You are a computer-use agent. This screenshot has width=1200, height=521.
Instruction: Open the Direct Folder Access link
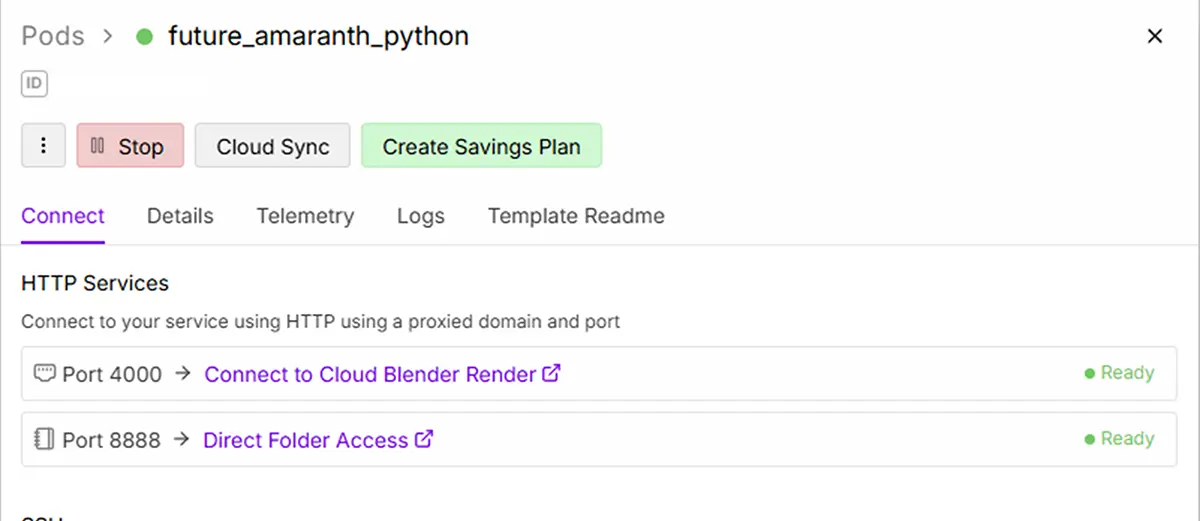(306, 440)
